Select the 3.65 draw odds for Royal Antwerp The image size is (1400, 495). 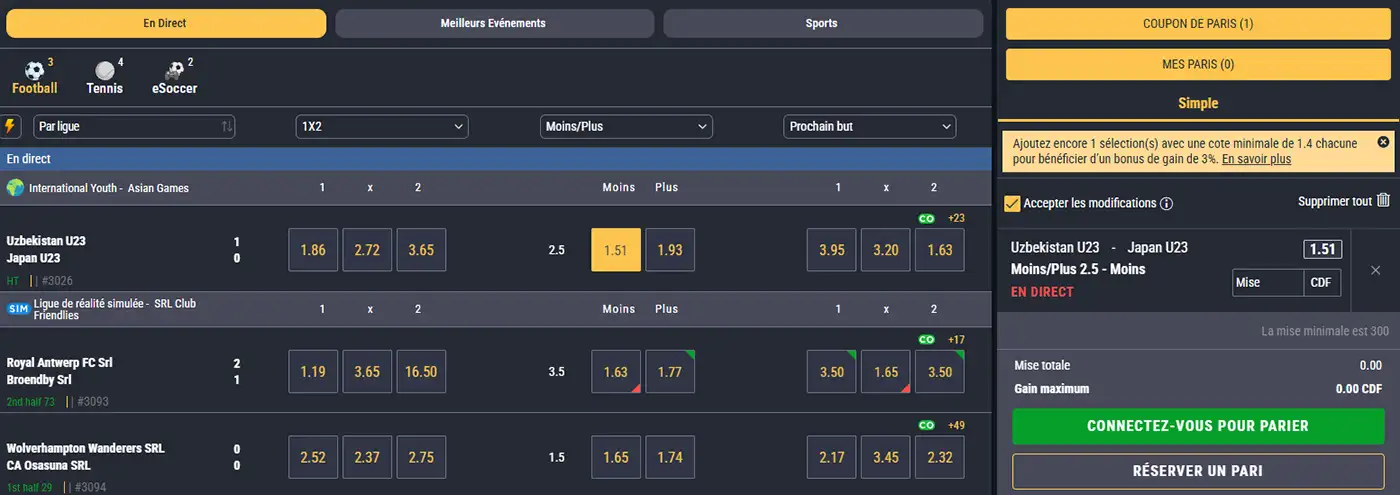pyautogui.click(x=367, y=371)
